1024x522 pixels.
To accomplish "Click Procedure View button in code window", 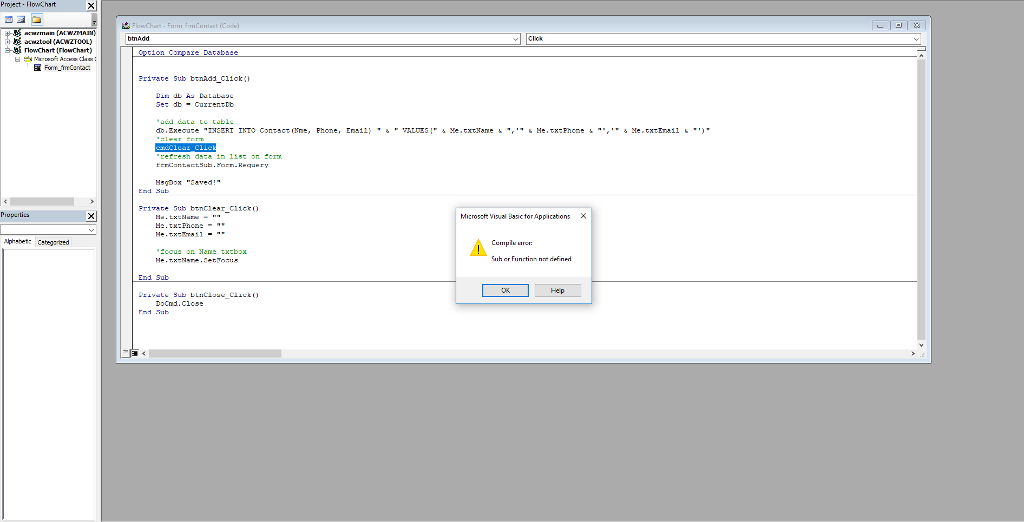I will point(125,353).
